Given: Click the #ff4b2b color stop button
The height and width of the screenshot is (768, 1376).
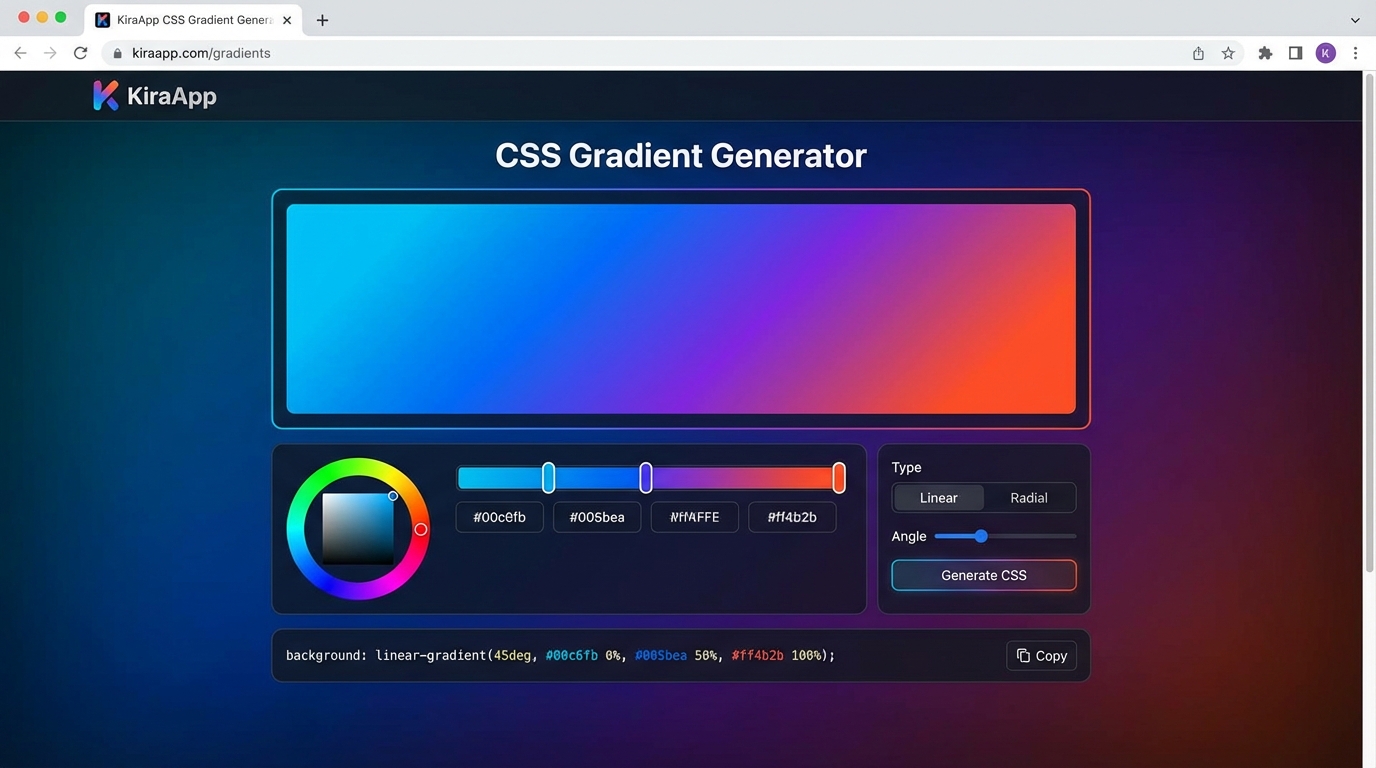Looking at the screenshot, I should coord(791,517).
